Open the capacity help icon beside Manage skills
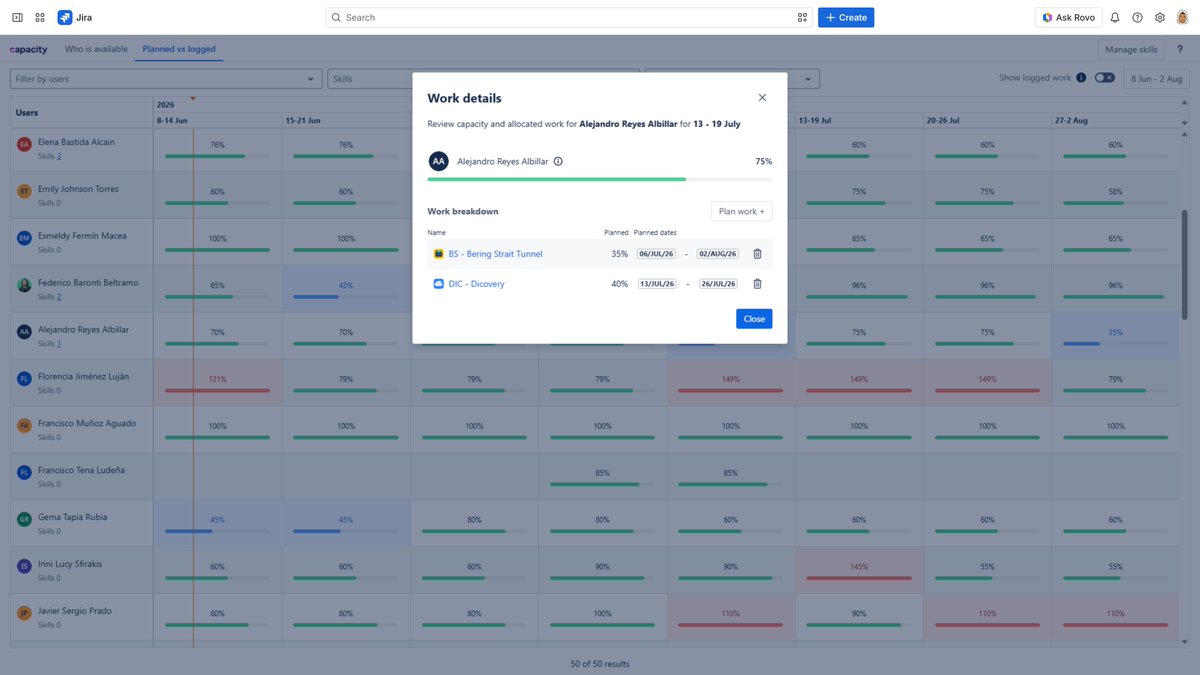1200x675 pixels. (1180, 49)
